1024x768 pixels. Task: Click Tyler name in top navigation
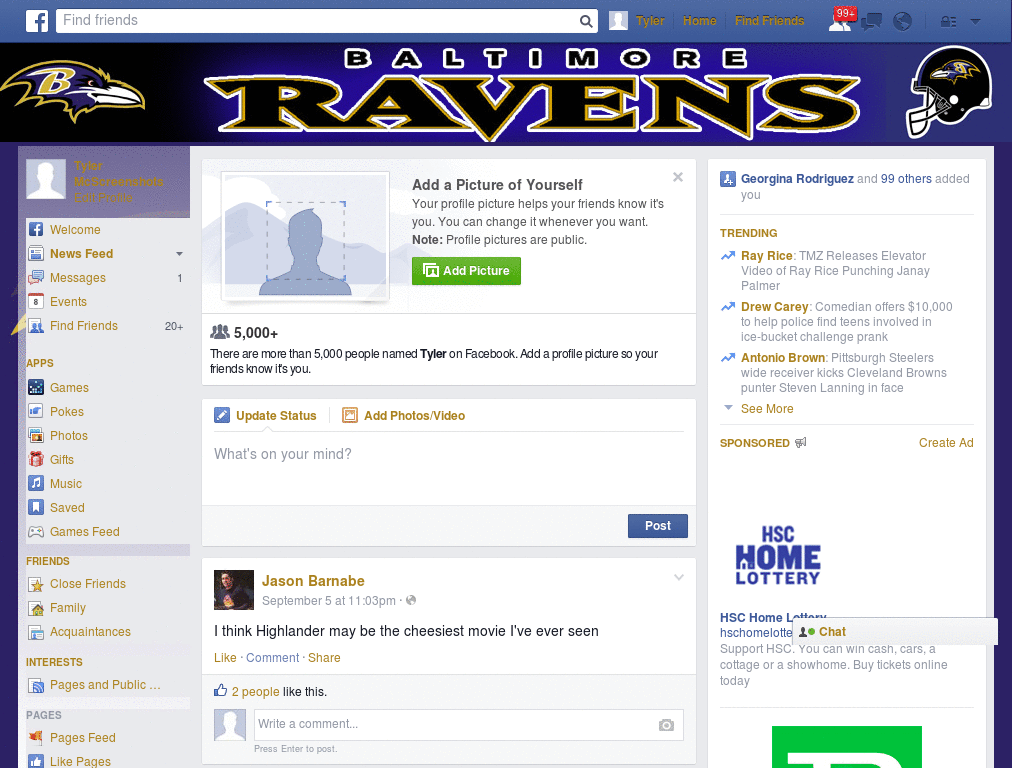coord(650,21)
